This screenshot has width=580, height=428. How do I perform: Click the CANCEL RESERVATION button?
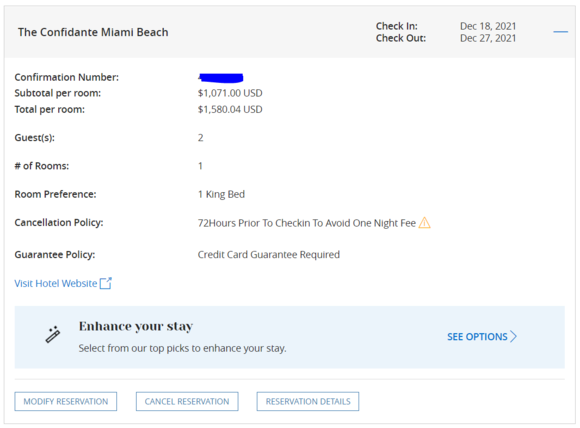[187, 401]
